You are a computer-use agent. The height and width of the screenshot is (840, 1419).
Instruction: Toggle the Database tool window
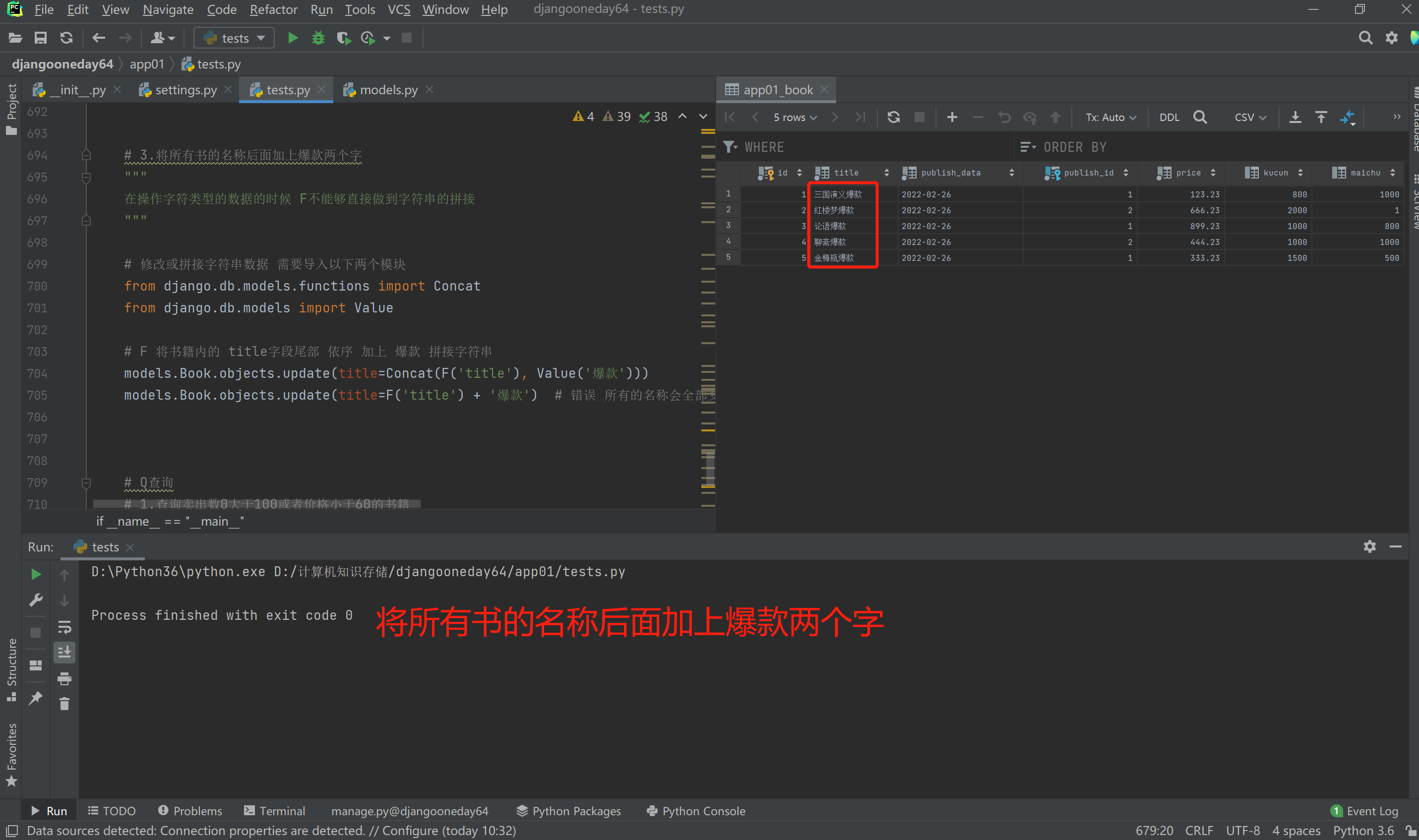tap(1414, 120)
